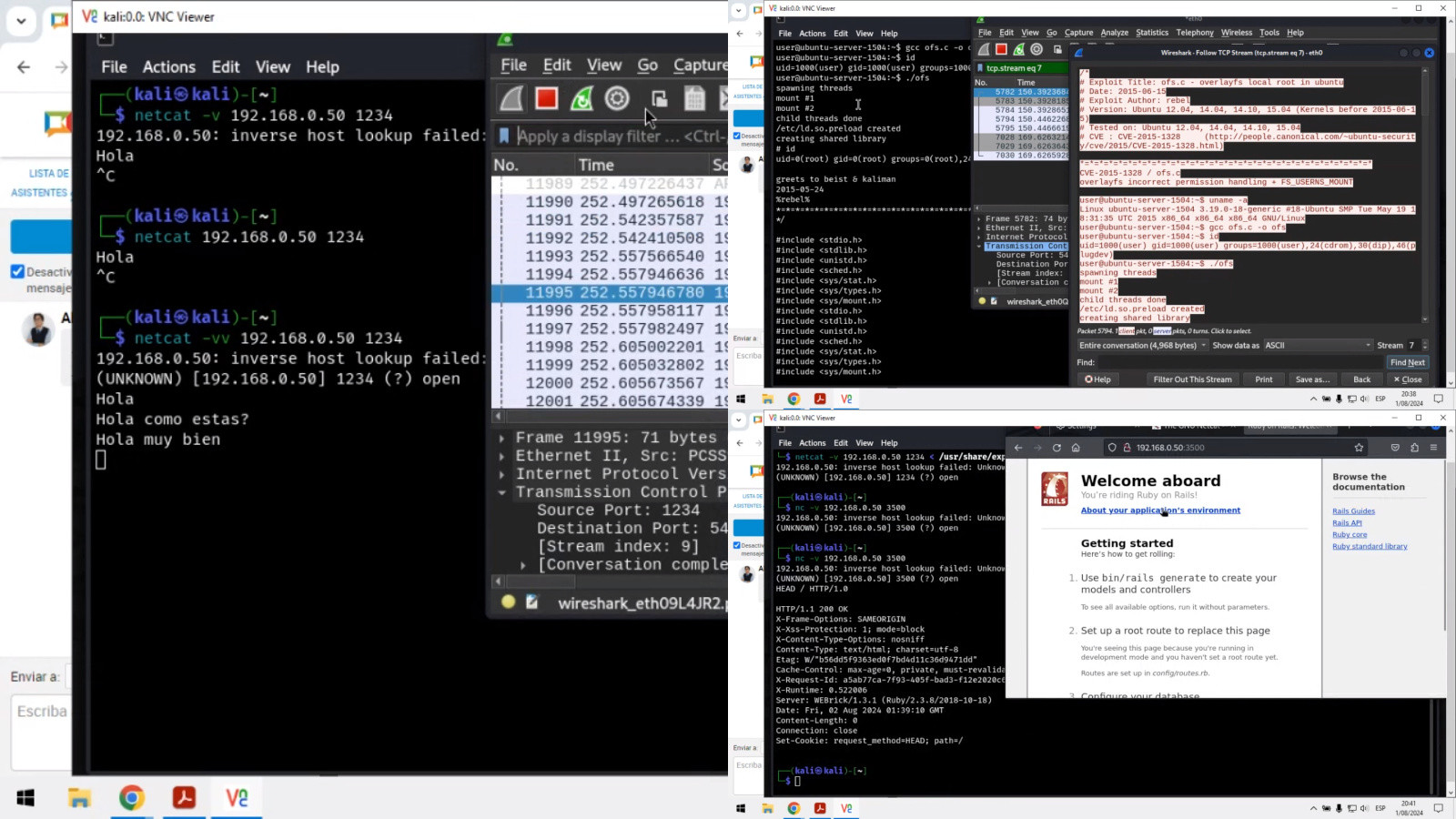The height and width of the screenshot is (819, 1456).
Task: Click yellow expert information circle in left Wireshark status bar
Action: point(508,602)
